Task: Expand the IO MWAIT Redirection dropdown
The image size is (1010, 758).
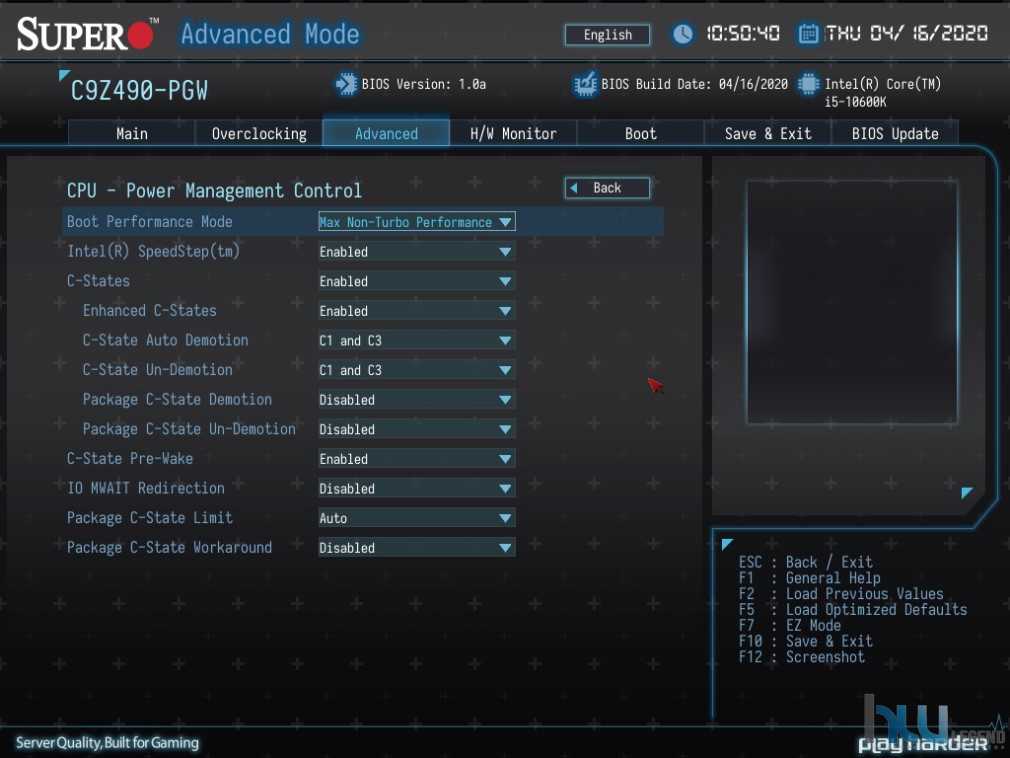Action: point(416,489)
